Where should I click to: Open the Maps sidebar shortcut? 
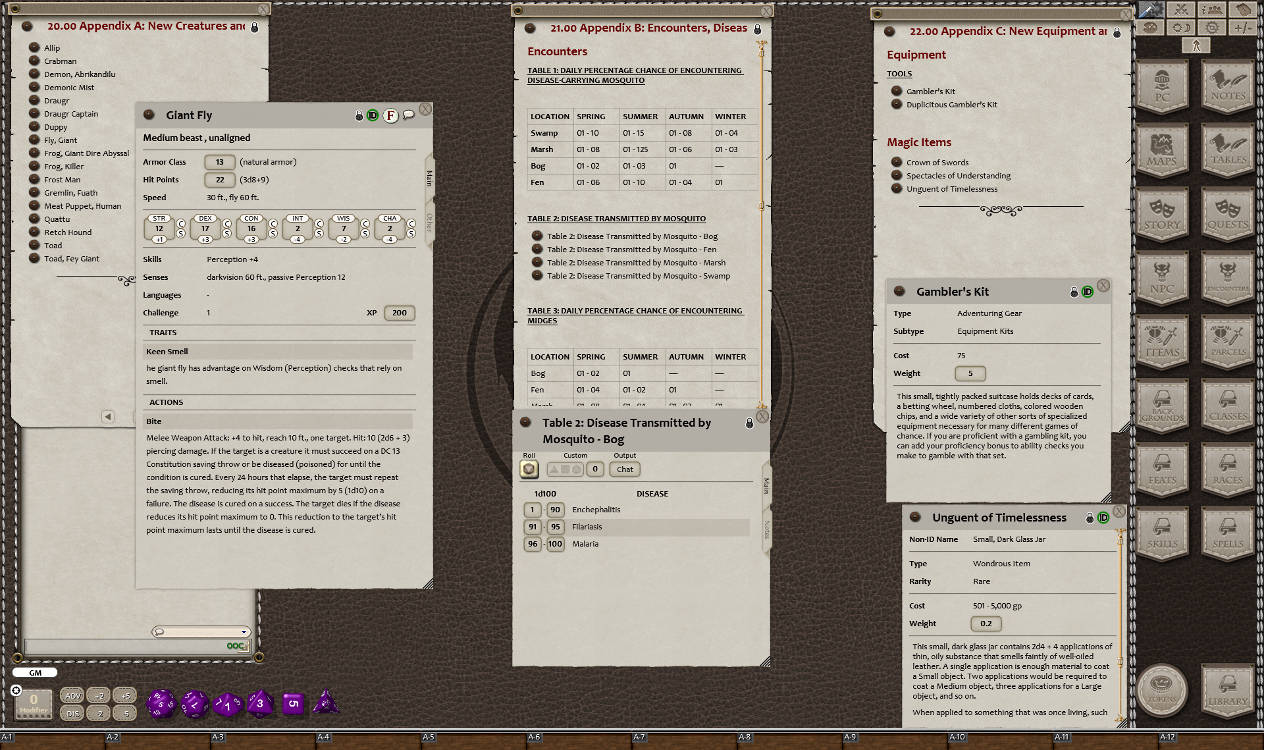pos(1163,150)
